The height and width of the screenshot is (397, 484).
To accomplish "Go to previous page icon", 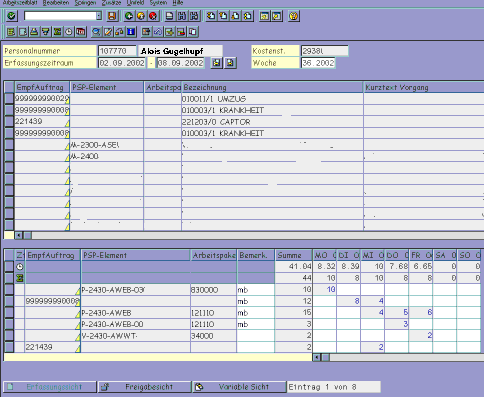I will point(223,16).
